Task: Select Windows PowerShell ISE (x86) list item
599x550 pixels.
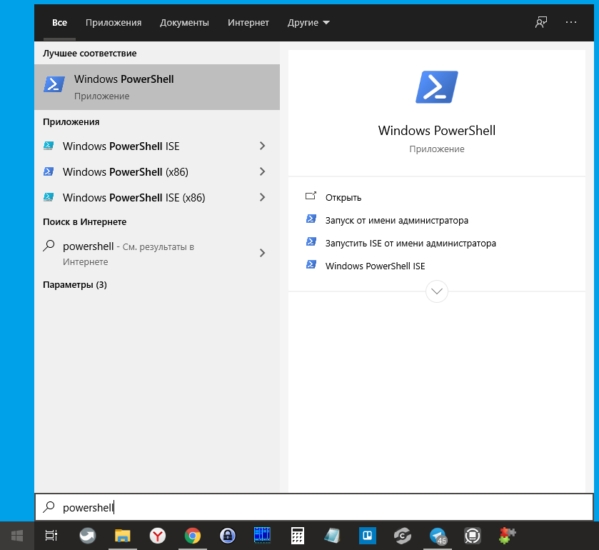Action: [x=157, y=197]
